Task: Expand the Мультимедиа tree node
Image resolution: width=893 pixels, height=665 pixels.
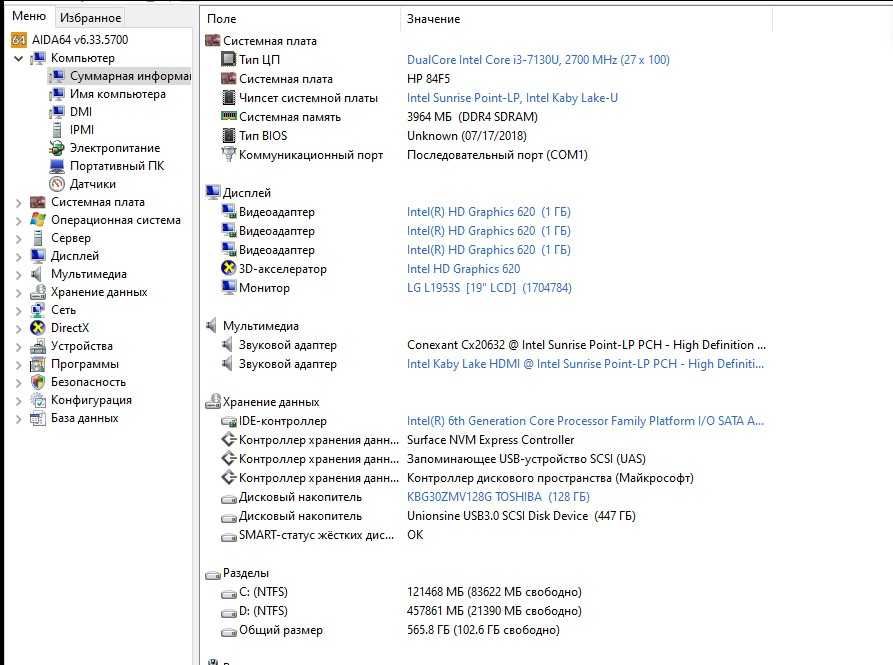Action: point(18,274)
